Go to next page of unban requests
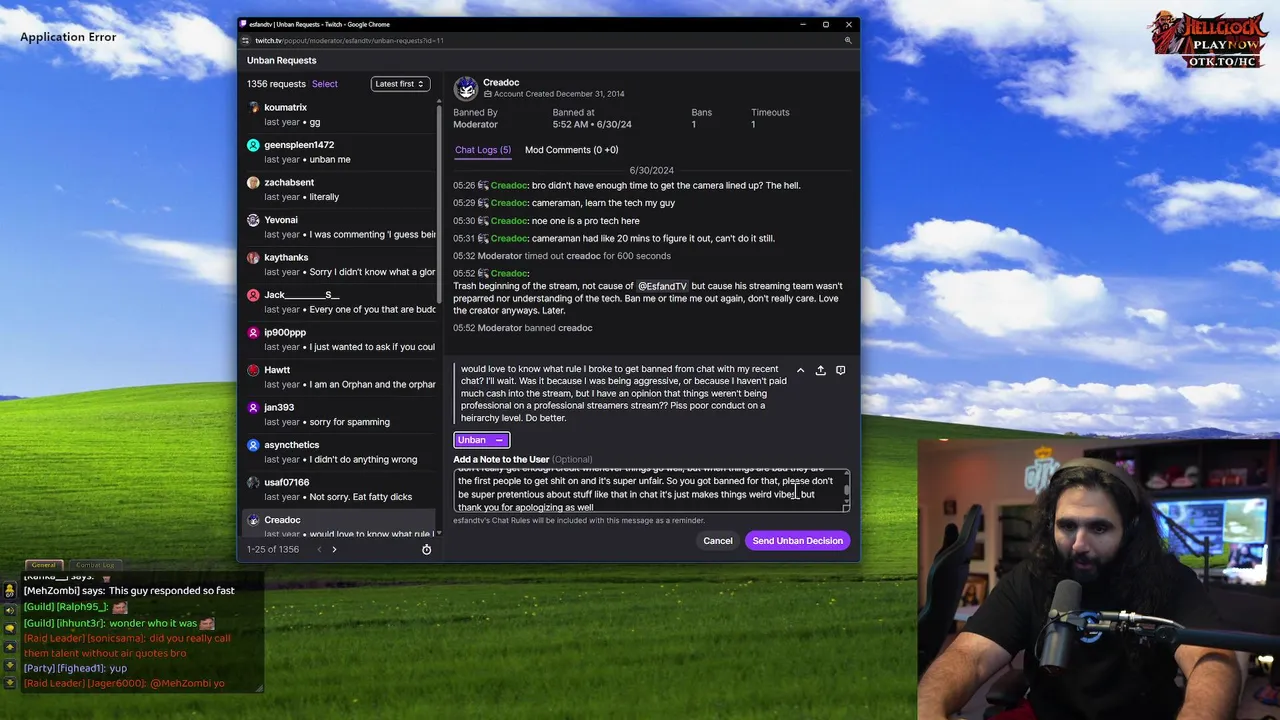1280x720 pixels. [334, 549]
